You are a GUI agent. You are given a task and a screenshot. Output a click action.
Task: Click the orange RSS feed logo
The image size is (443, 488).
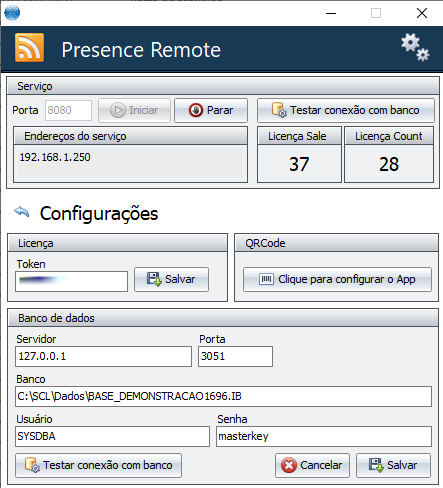click(x=29, y=47)
